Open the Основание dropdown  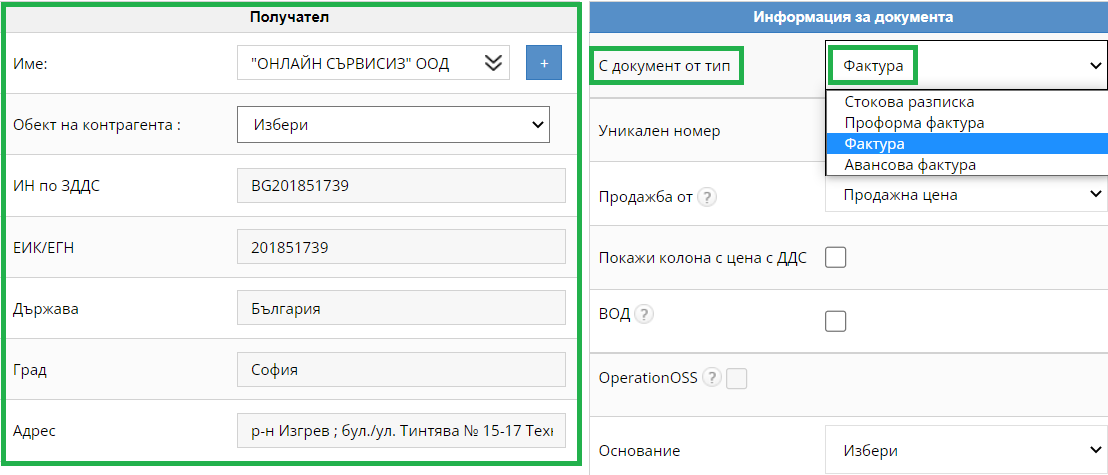click(x=966, y=450)
